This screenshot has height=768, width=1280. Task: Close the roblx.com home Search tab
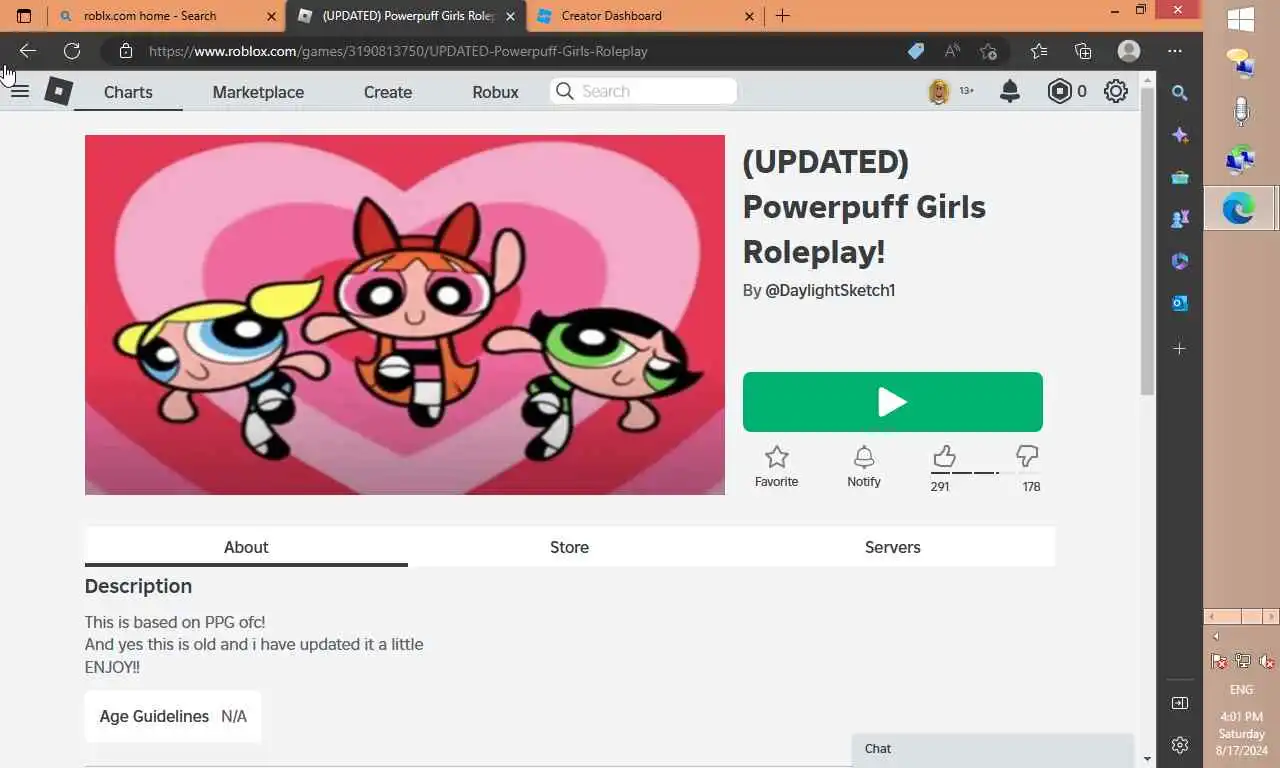point(272,16)
